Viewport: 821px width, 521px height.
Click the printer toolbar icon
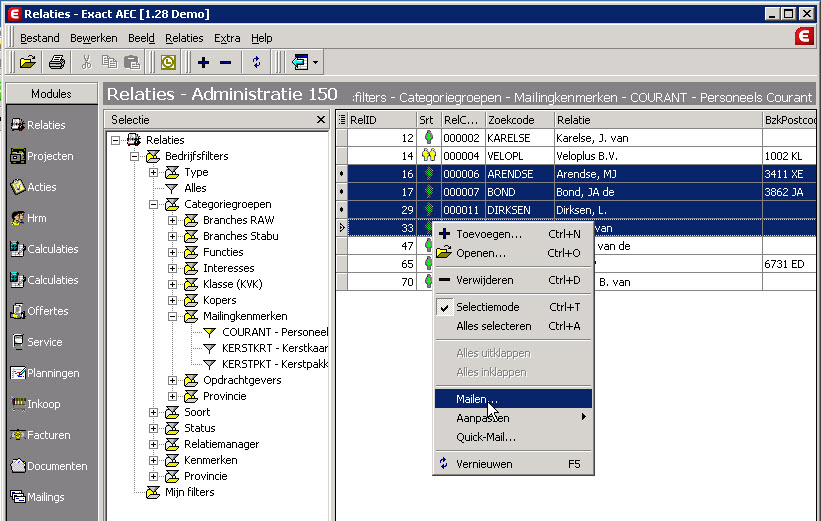tap(57, 62)
